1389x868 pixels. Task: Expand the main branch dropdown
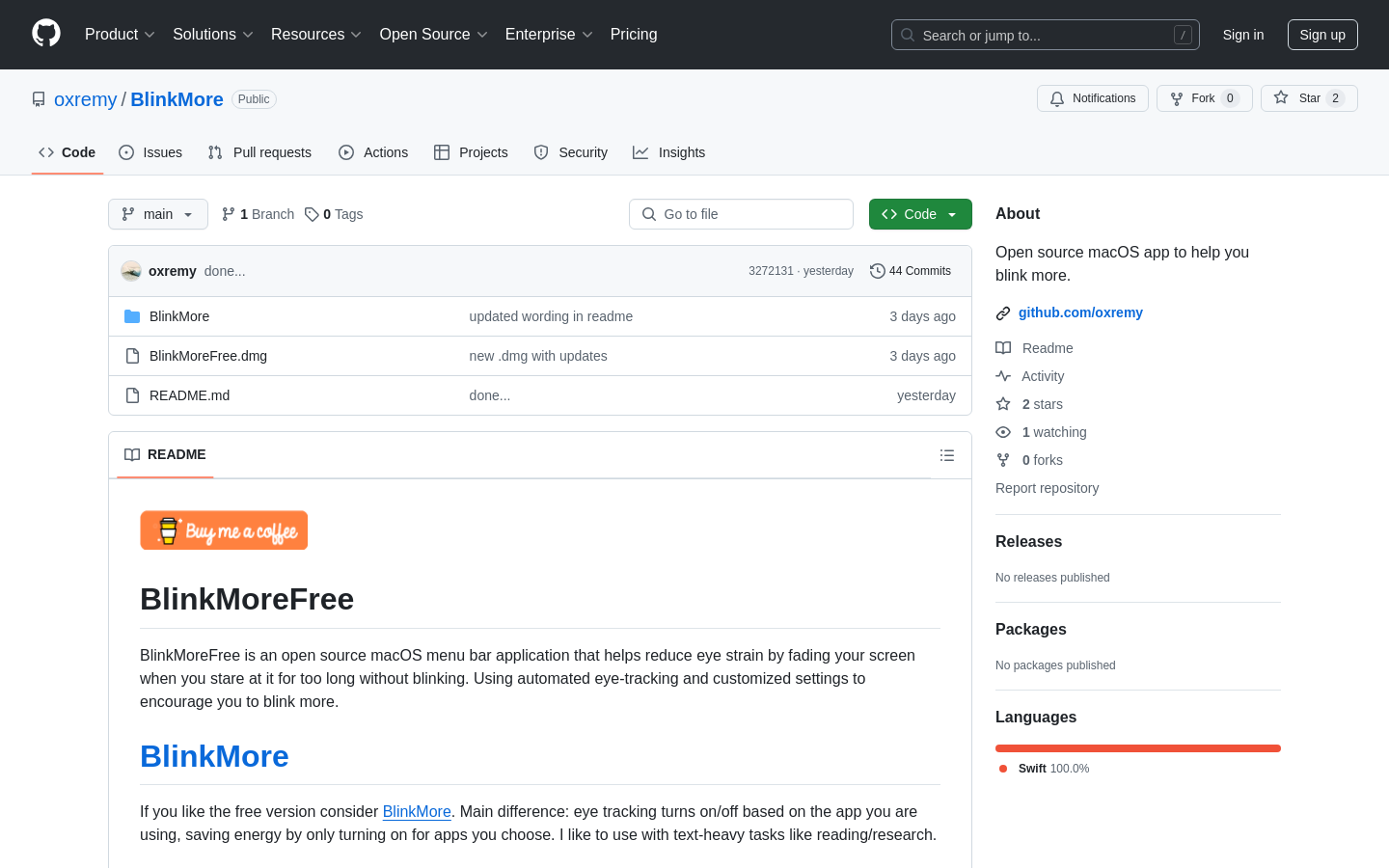[158, 214]
